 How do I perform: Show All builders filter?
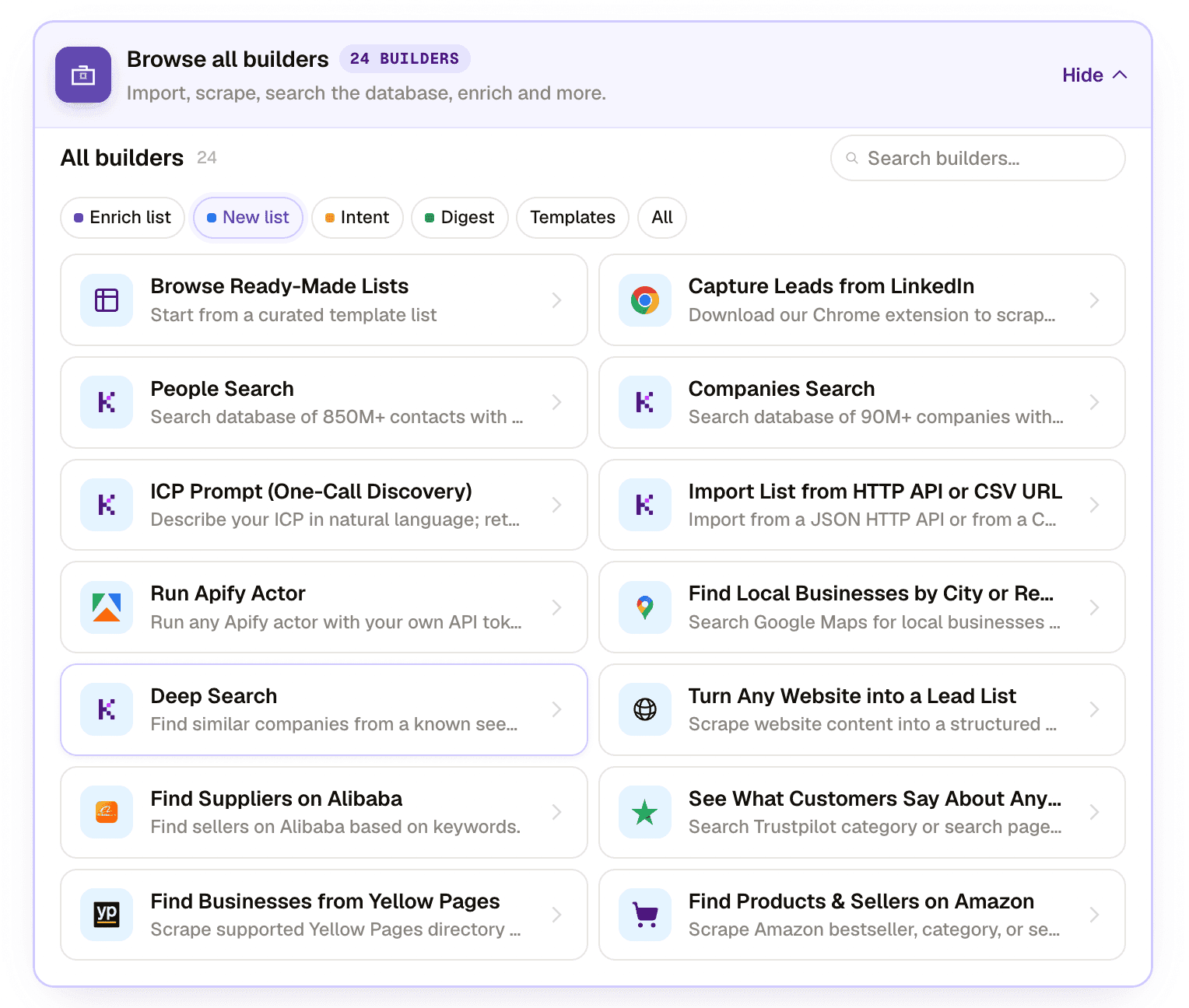tap(662, 218)
